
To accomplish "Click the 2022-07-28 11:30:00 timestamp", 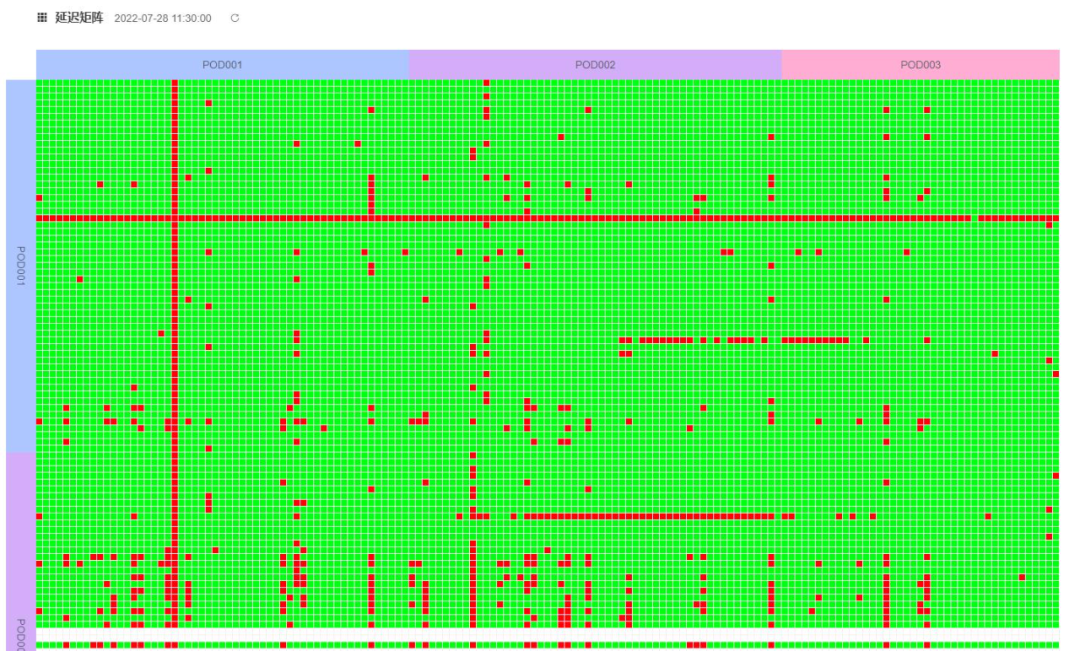I will click(163, 18).
